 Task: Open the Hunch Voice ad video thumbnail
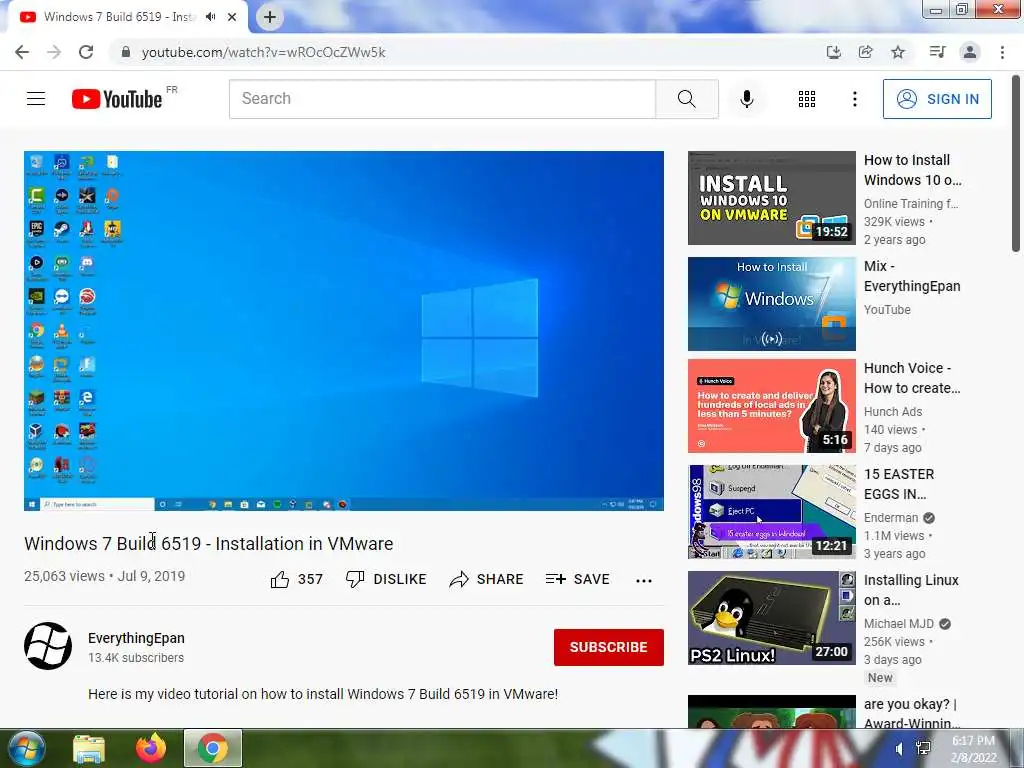click(x=771, y=406)
